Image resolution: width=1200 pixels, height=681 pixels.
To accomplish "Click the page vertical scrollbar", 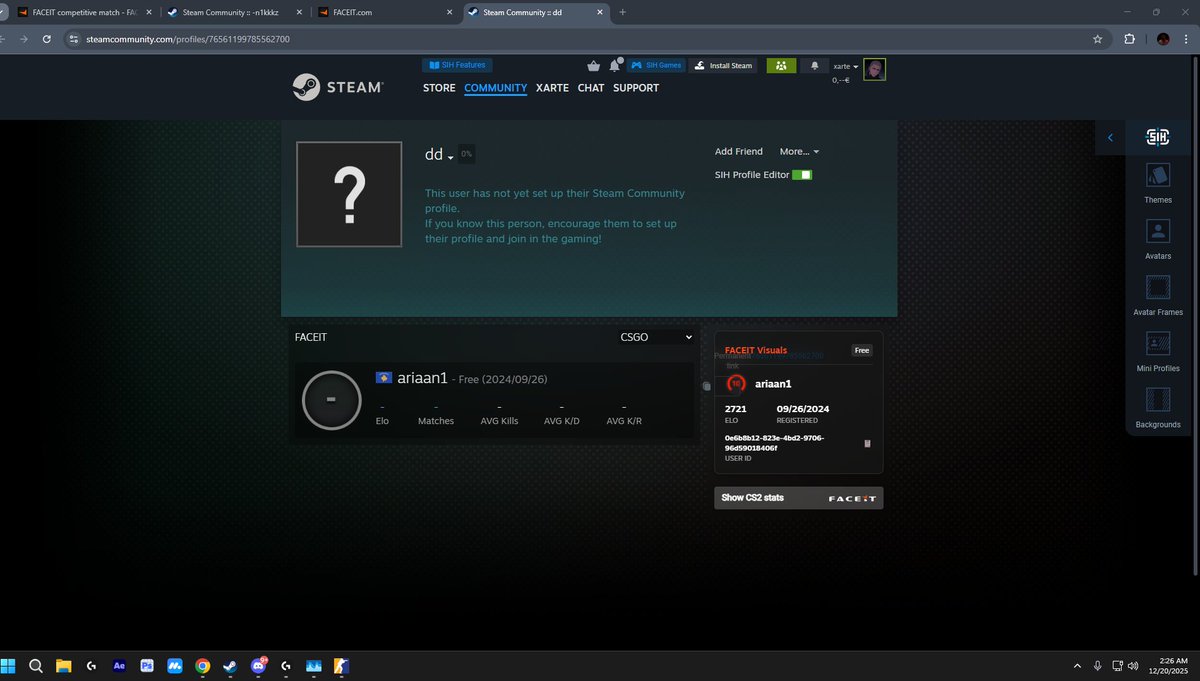I will (1195, 315).
